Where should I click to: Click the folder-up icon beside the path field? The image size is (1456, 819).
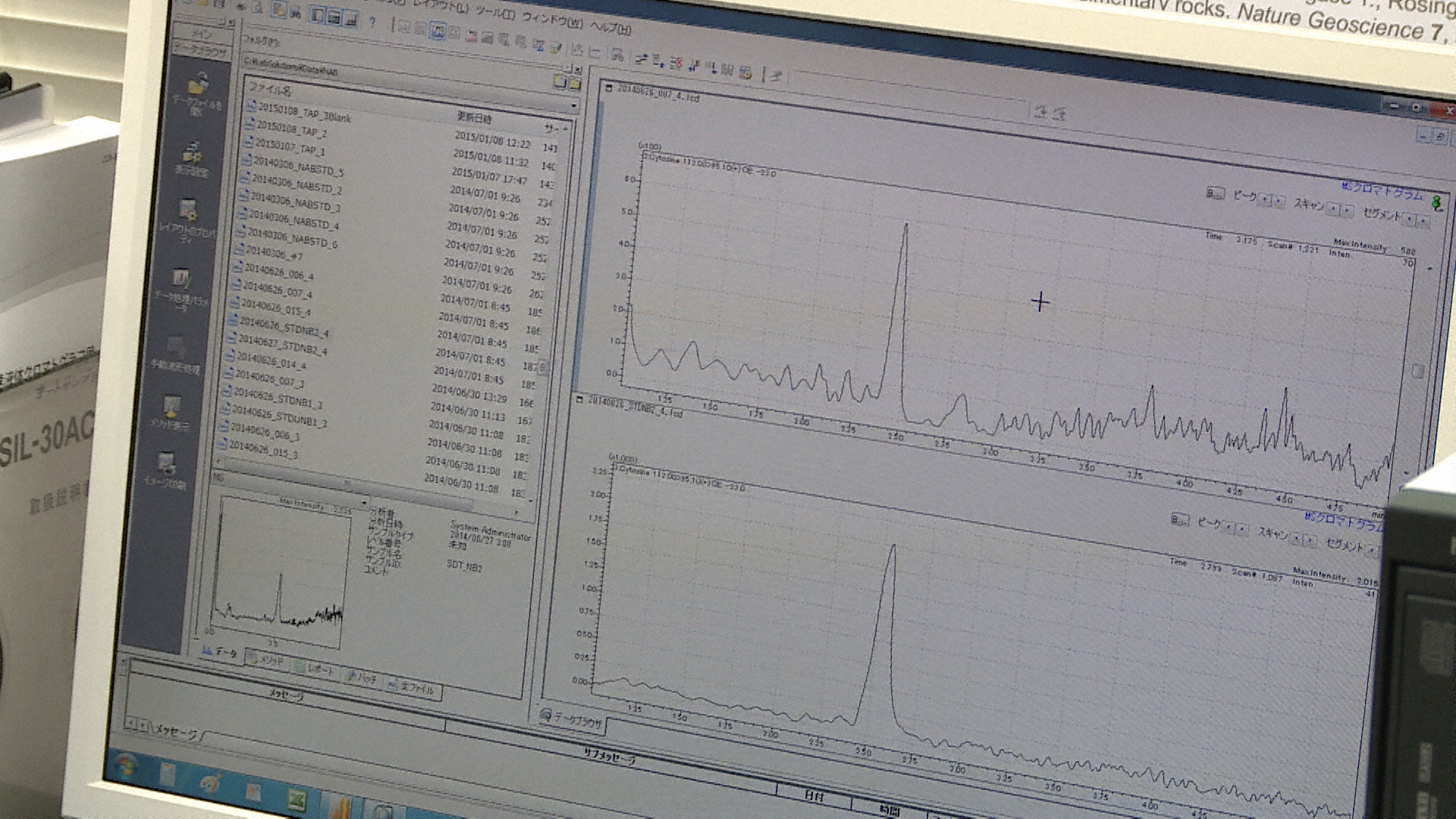pos(560,81)
